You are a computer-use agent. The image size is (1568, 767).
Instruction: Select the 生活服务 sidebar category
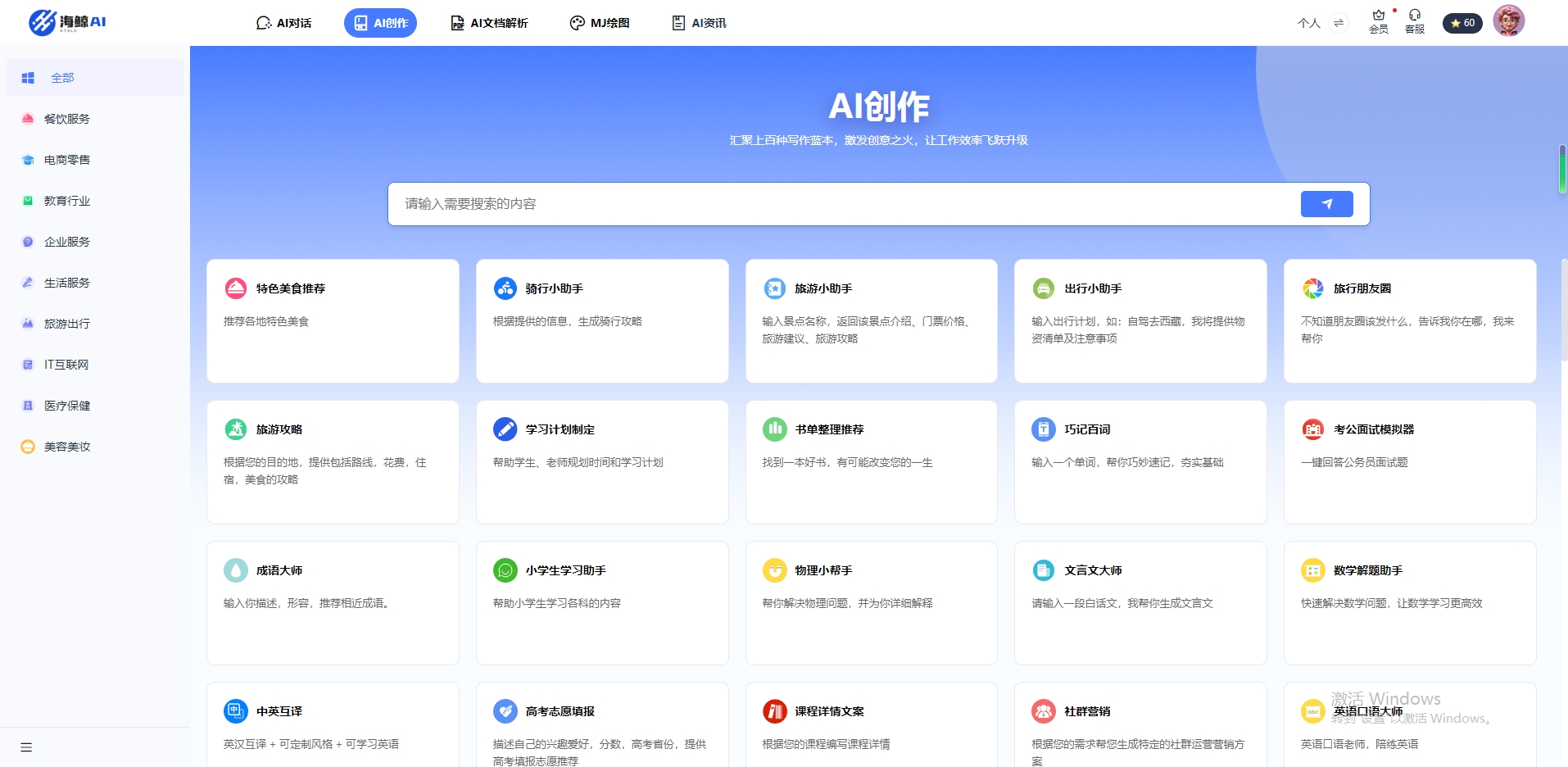(95, 283)
